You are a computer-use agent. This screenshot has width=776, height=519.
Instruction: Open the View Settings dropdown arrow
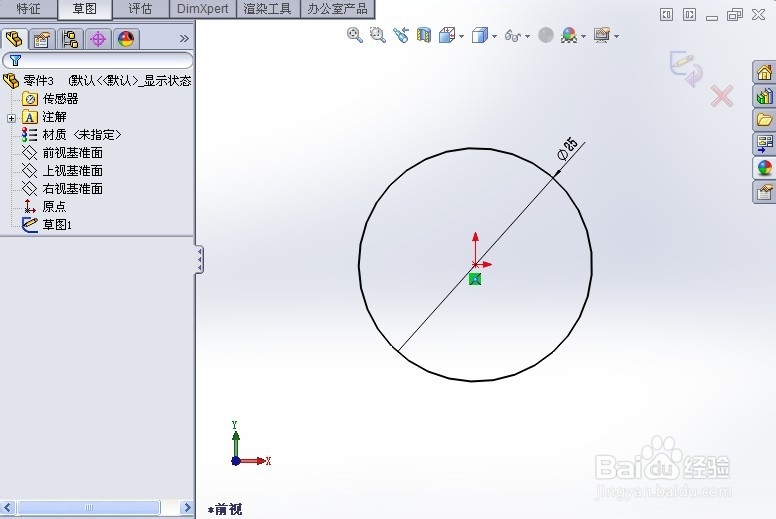click(616, 37)
